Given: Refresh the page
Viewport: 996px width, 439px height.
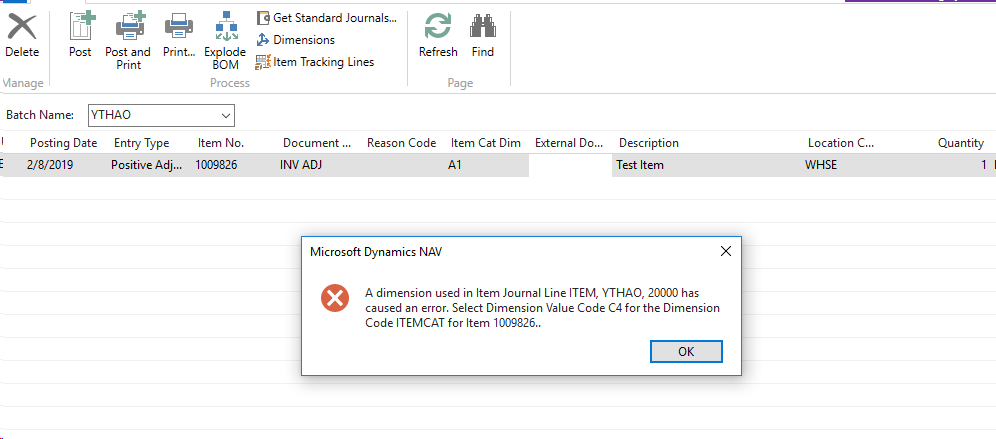Looking at the screenshot, I should [438, 36].
